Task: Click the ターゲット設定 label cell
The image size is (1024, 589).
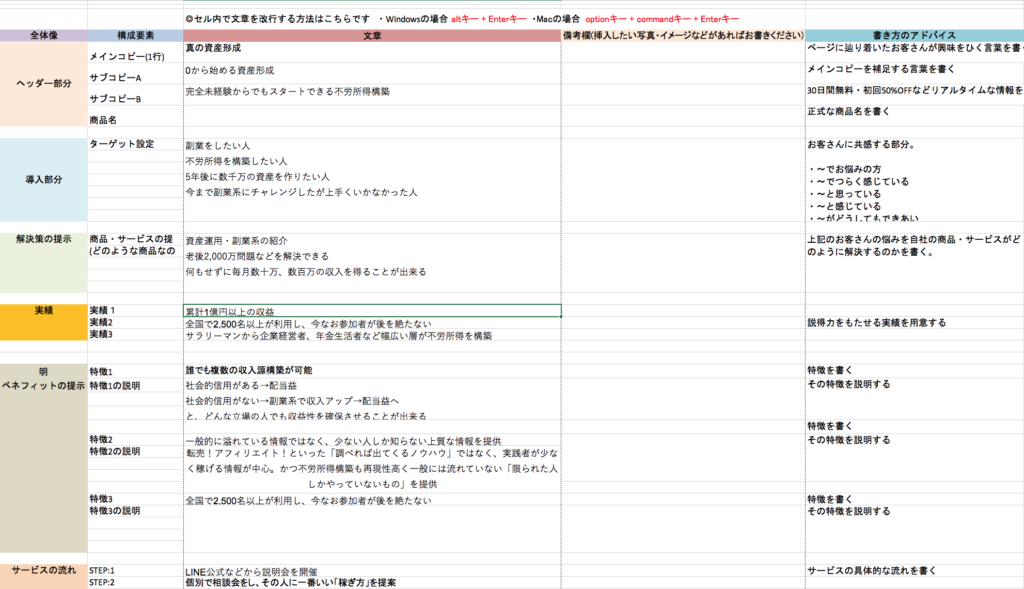Action: click(x=135, y=144)
